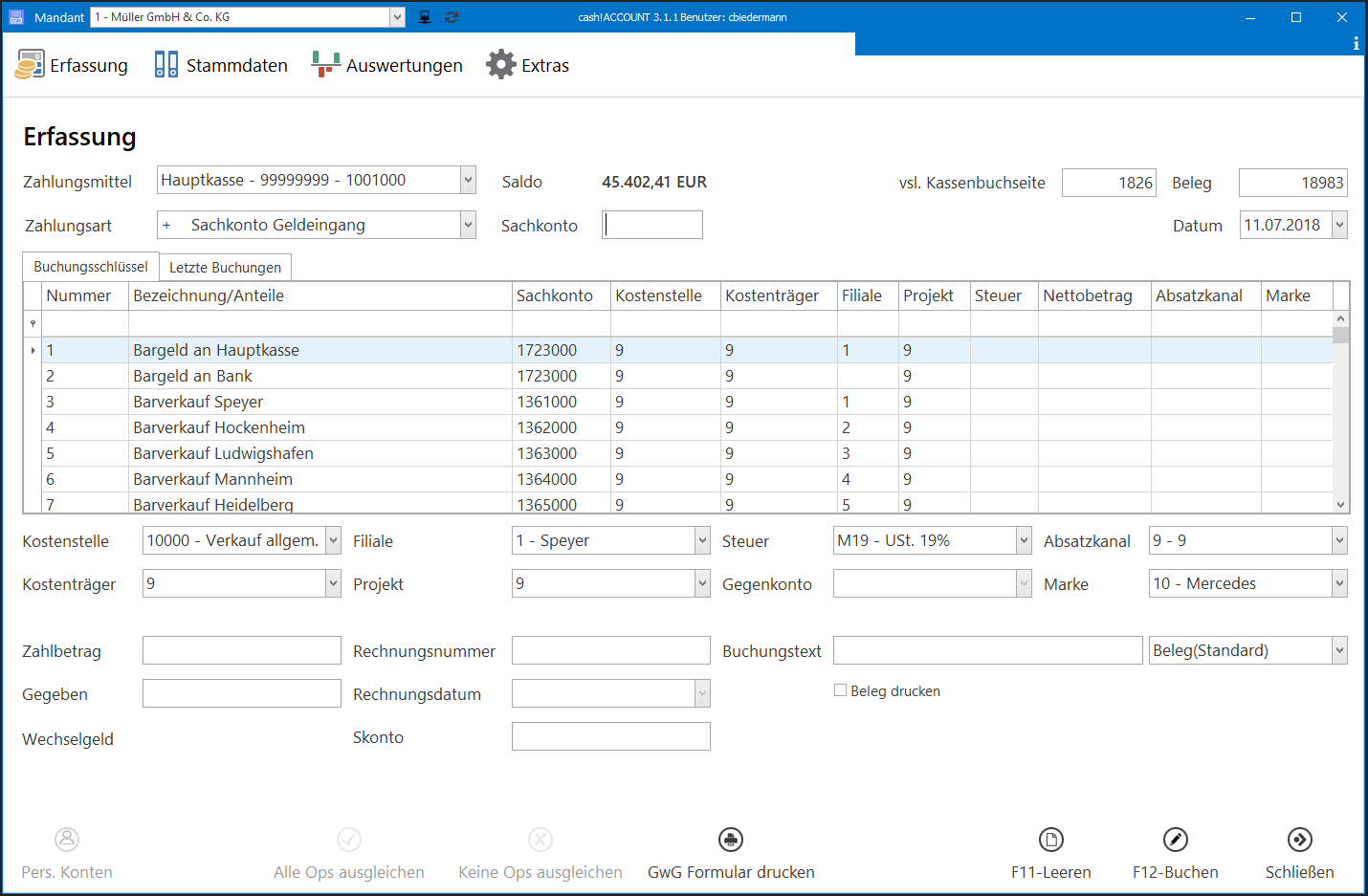Screen dimensions: 1368x896
Task: Click the Keine Ops ausgleichen cross icon
Action: coord(541,840)
